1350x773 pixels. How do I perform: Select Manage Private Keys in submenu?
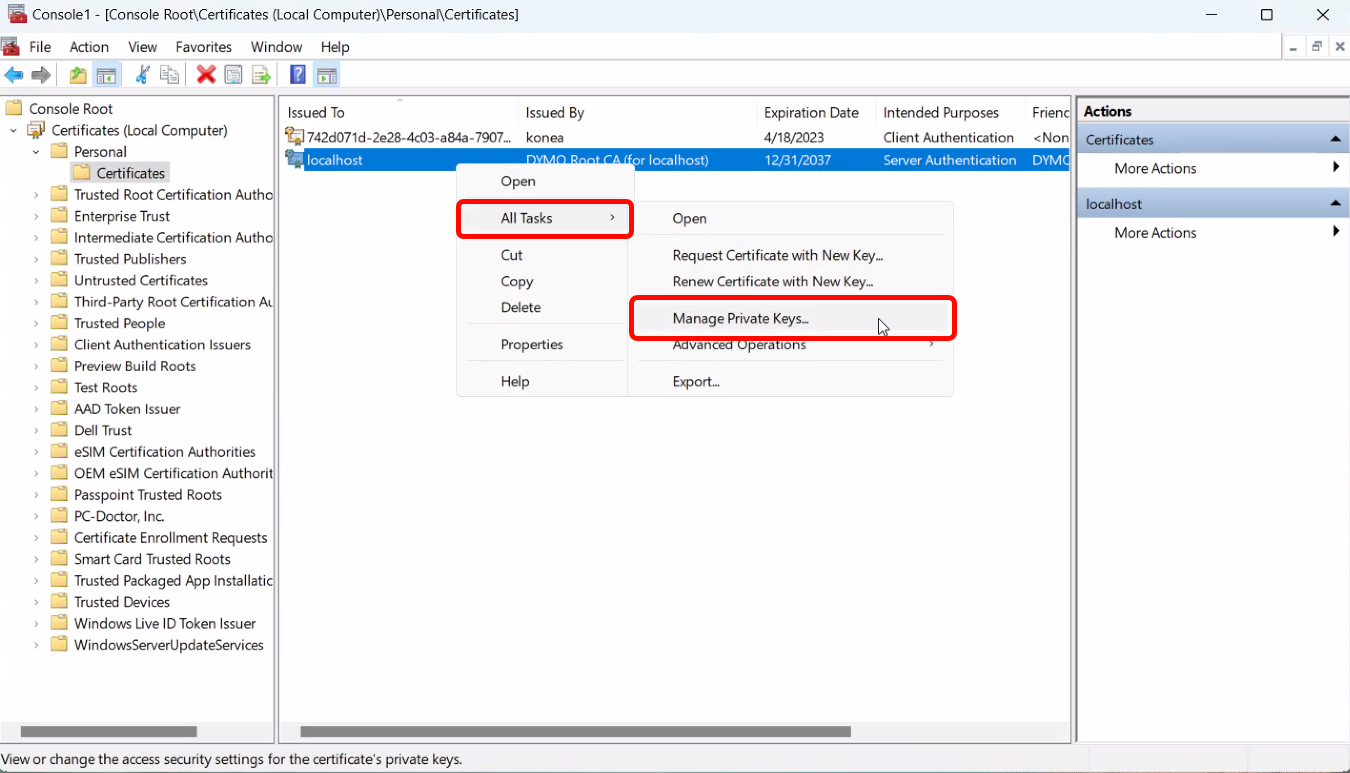click(x=740, y=319)
